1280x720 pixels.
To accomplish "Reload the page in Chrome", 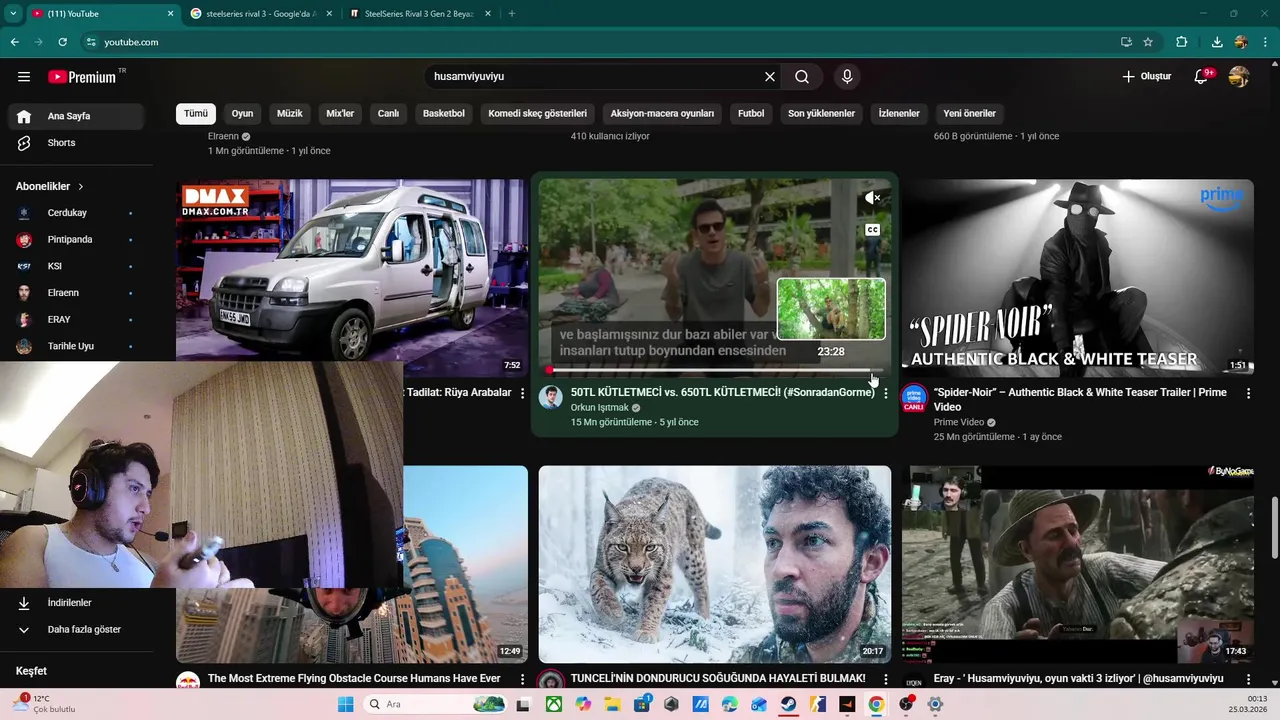I will [62, 42].
